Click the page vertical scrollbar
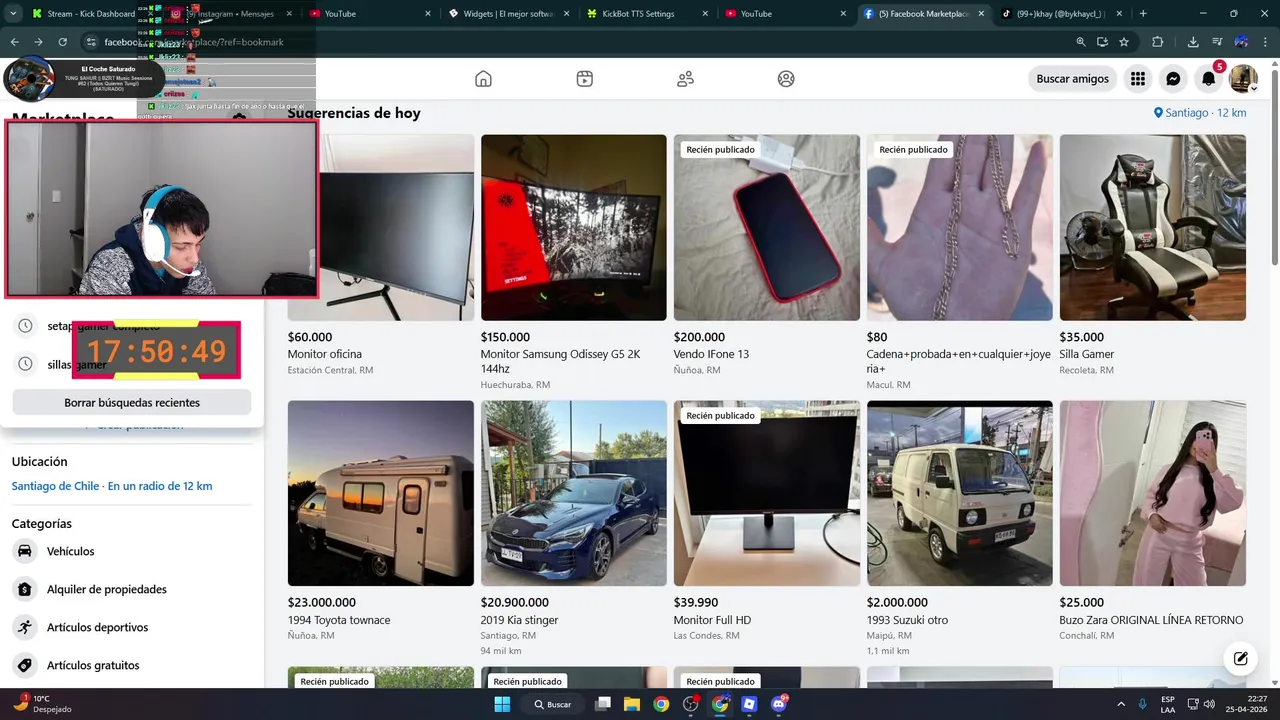The image size is (1280, 720). click(x=1274, y=165)
